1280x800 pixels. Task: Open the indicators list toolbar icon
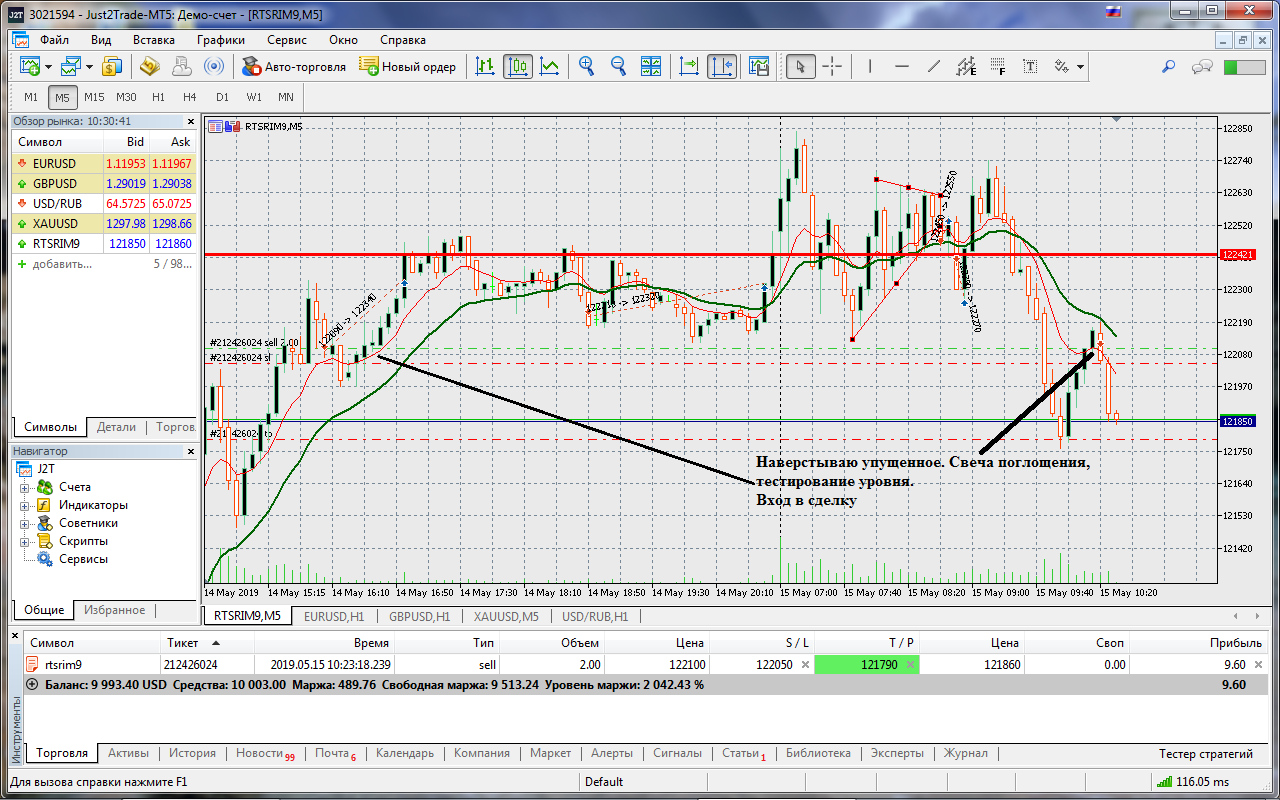click(x=759, y=67)
